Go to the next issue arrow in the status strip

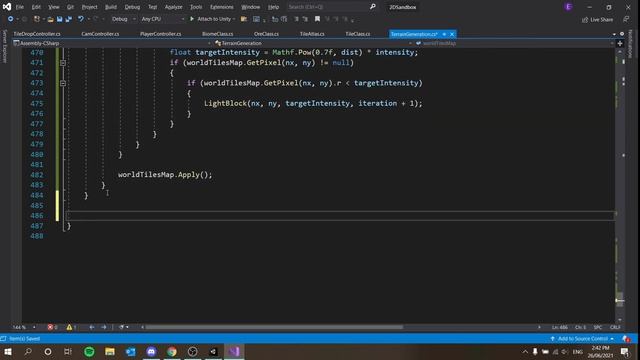(104, 327)
